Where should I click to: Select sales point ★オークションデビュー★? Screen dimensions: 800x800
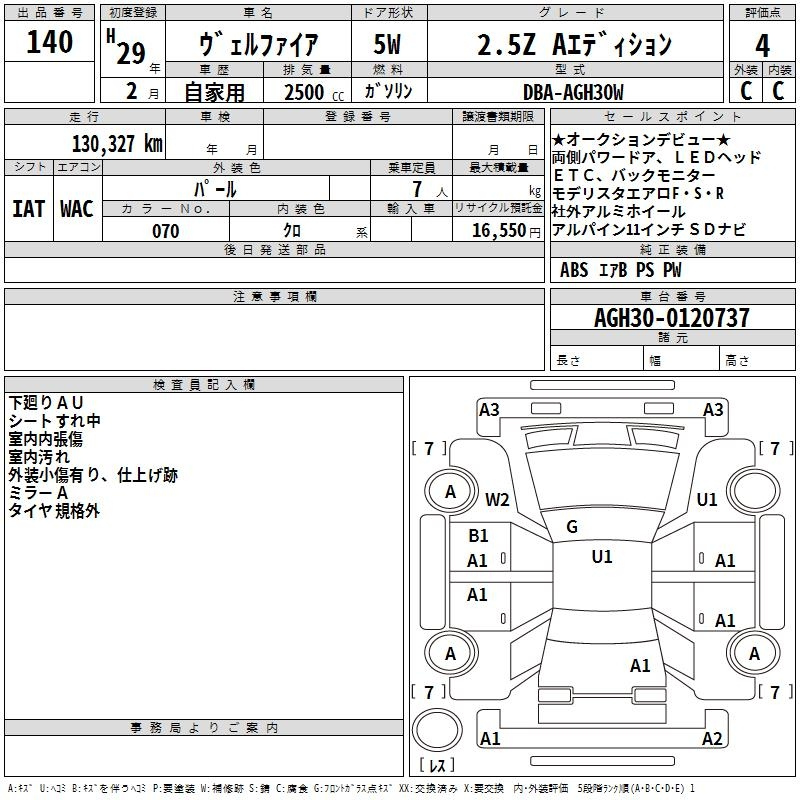(x=641, y=139)
